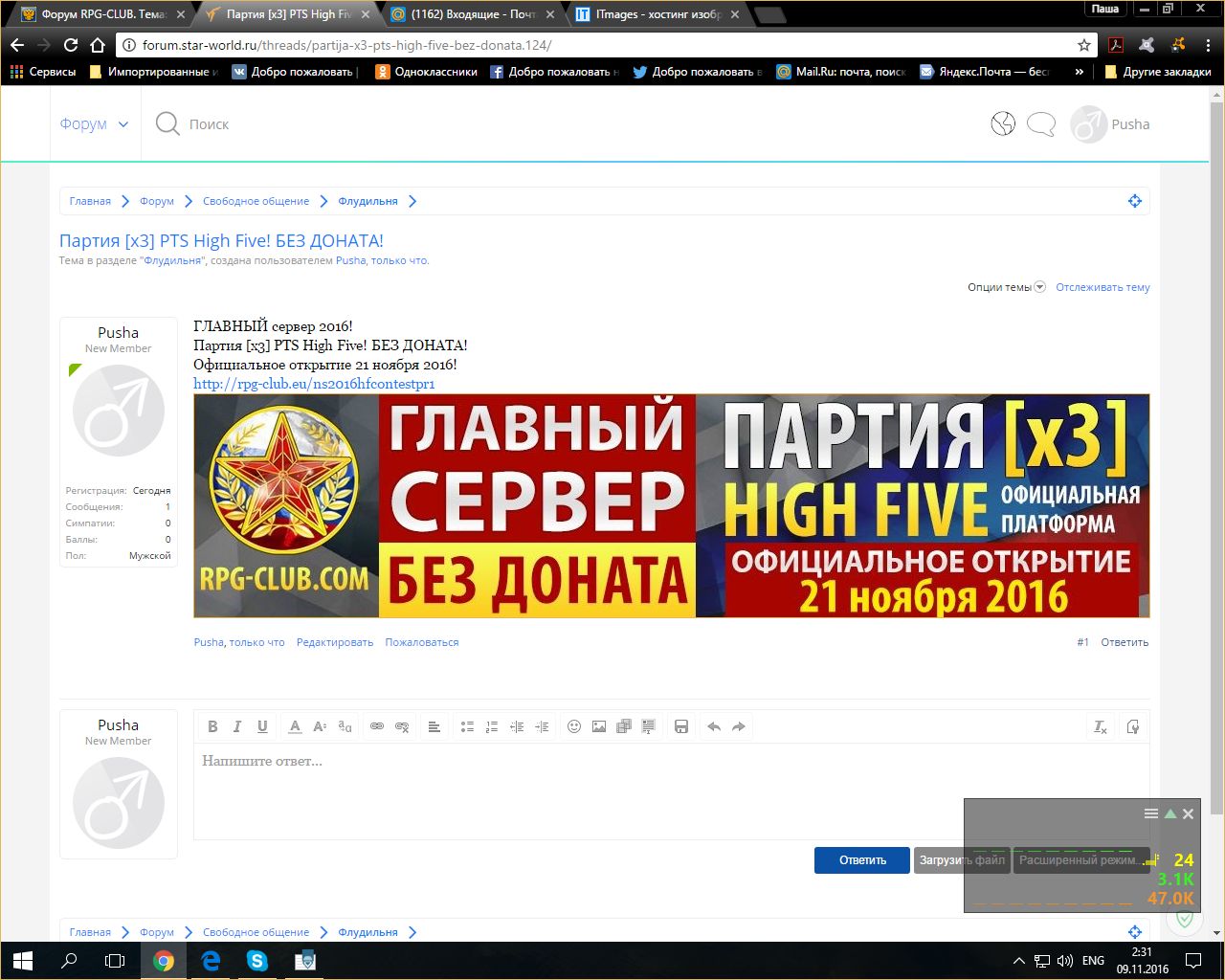Open the Одноклассники bookmark
The image size is (1225, 980).
(426, 72)
